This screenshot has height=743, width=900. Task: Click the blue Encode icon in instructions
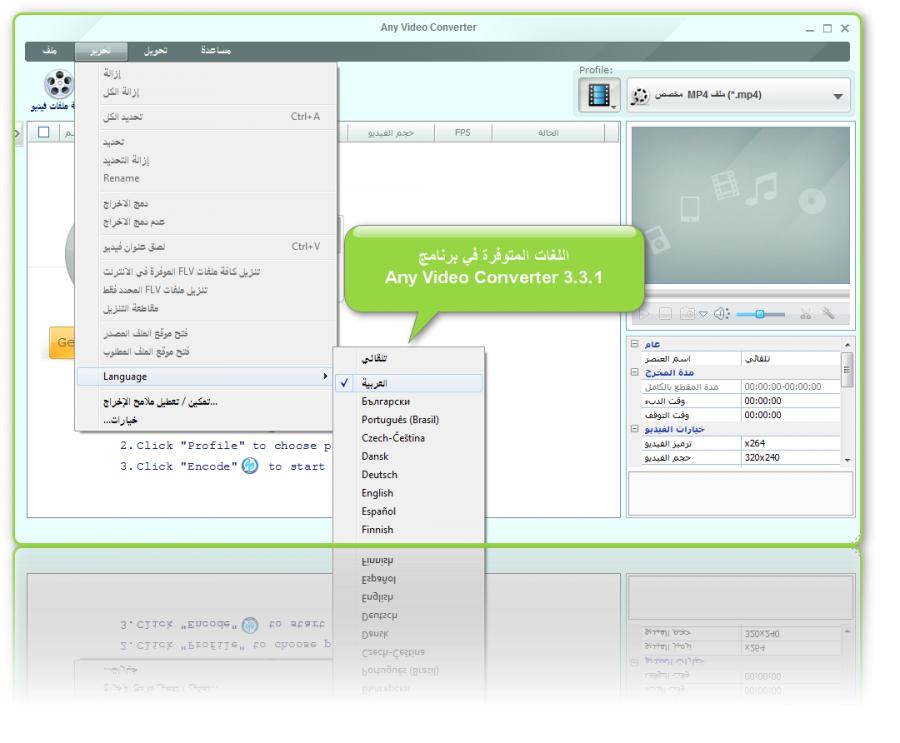coord(245,467)
